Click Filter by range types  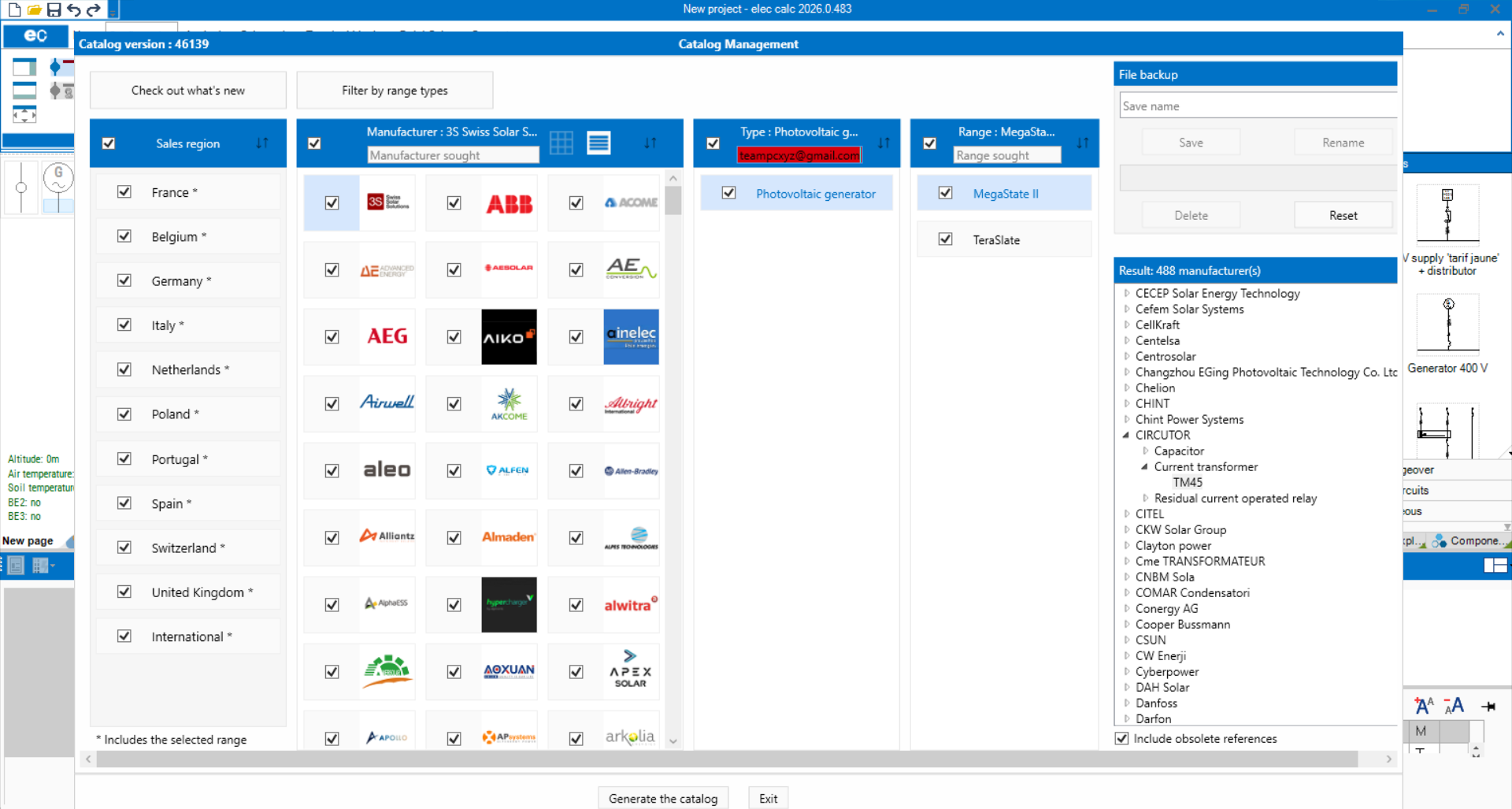coord(395,91)
